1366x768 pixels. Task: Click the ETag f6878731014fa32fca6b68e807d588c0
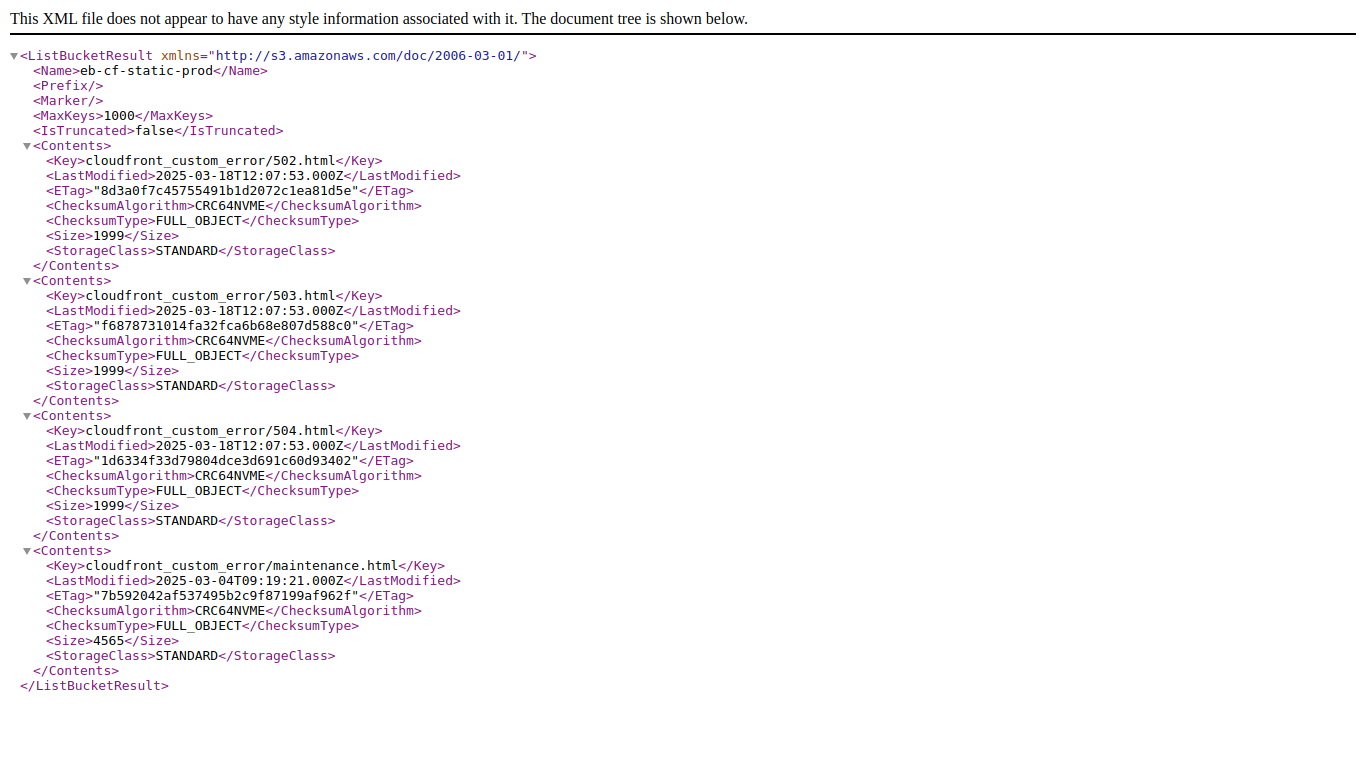225,326
